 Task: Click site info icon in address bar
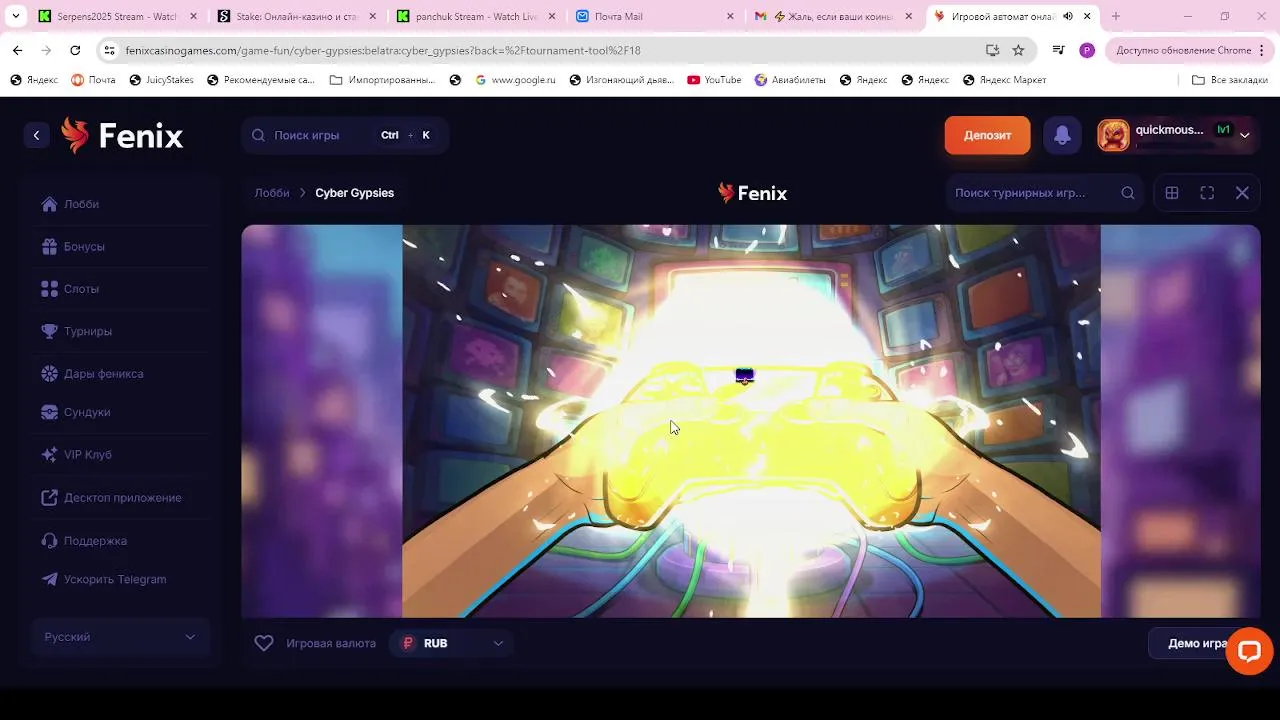click(109, 50)
